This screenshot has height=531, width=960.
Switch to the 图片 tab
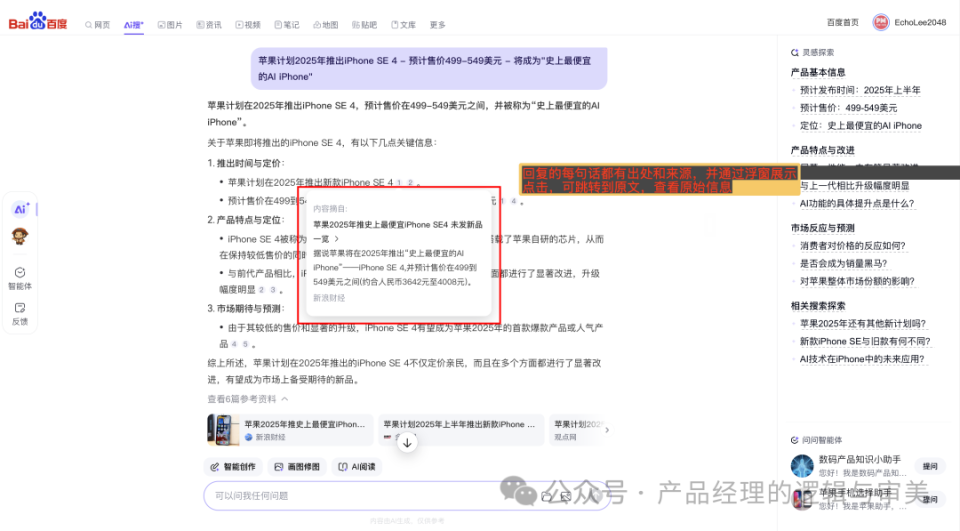point(170,25)
